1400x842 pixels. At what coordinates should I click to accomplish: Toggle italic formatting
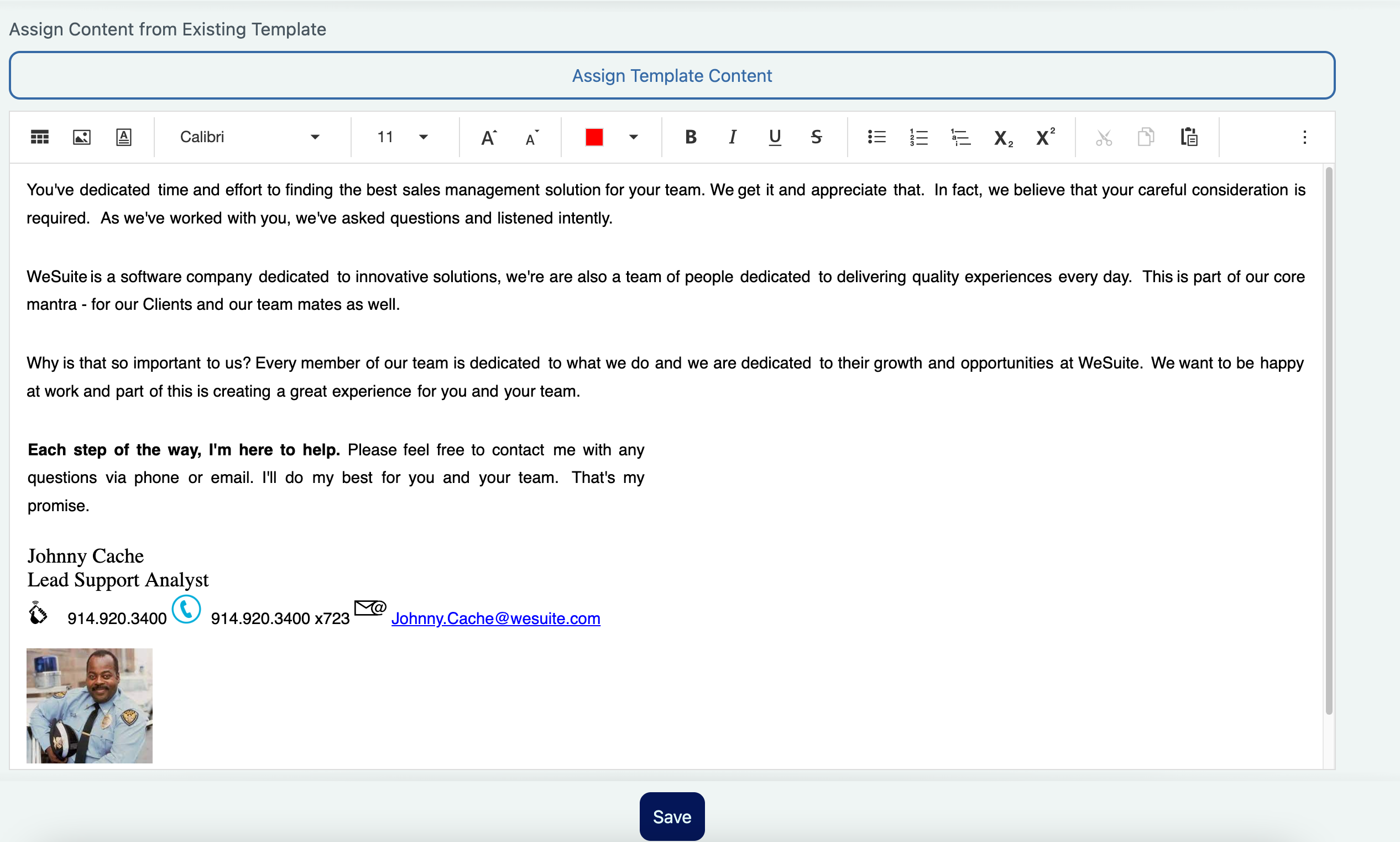(x=732, y=137)
